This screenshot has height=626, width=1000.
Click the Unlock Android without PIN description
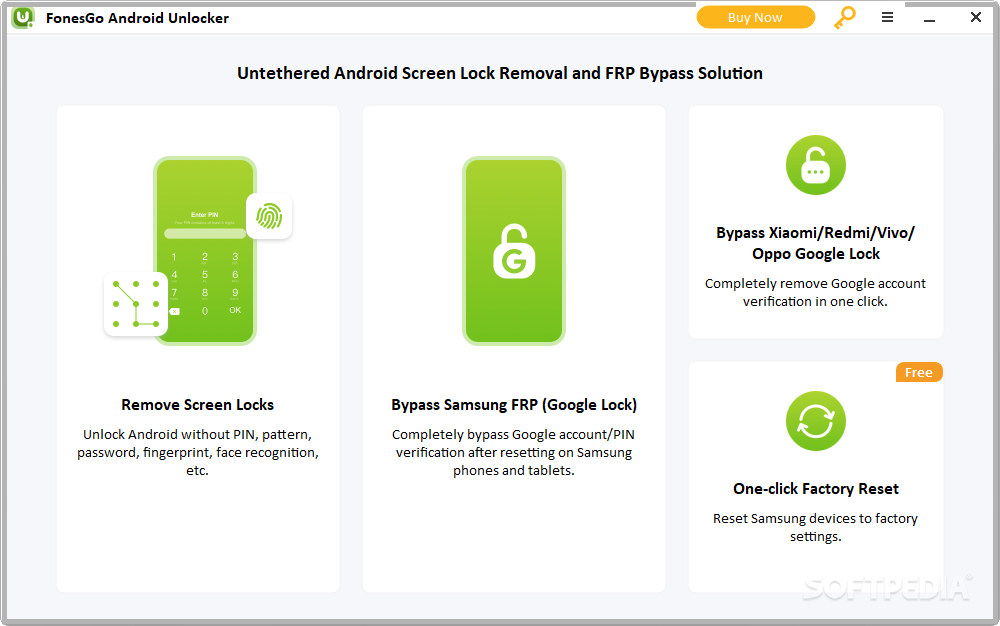[x=198, y=452]
